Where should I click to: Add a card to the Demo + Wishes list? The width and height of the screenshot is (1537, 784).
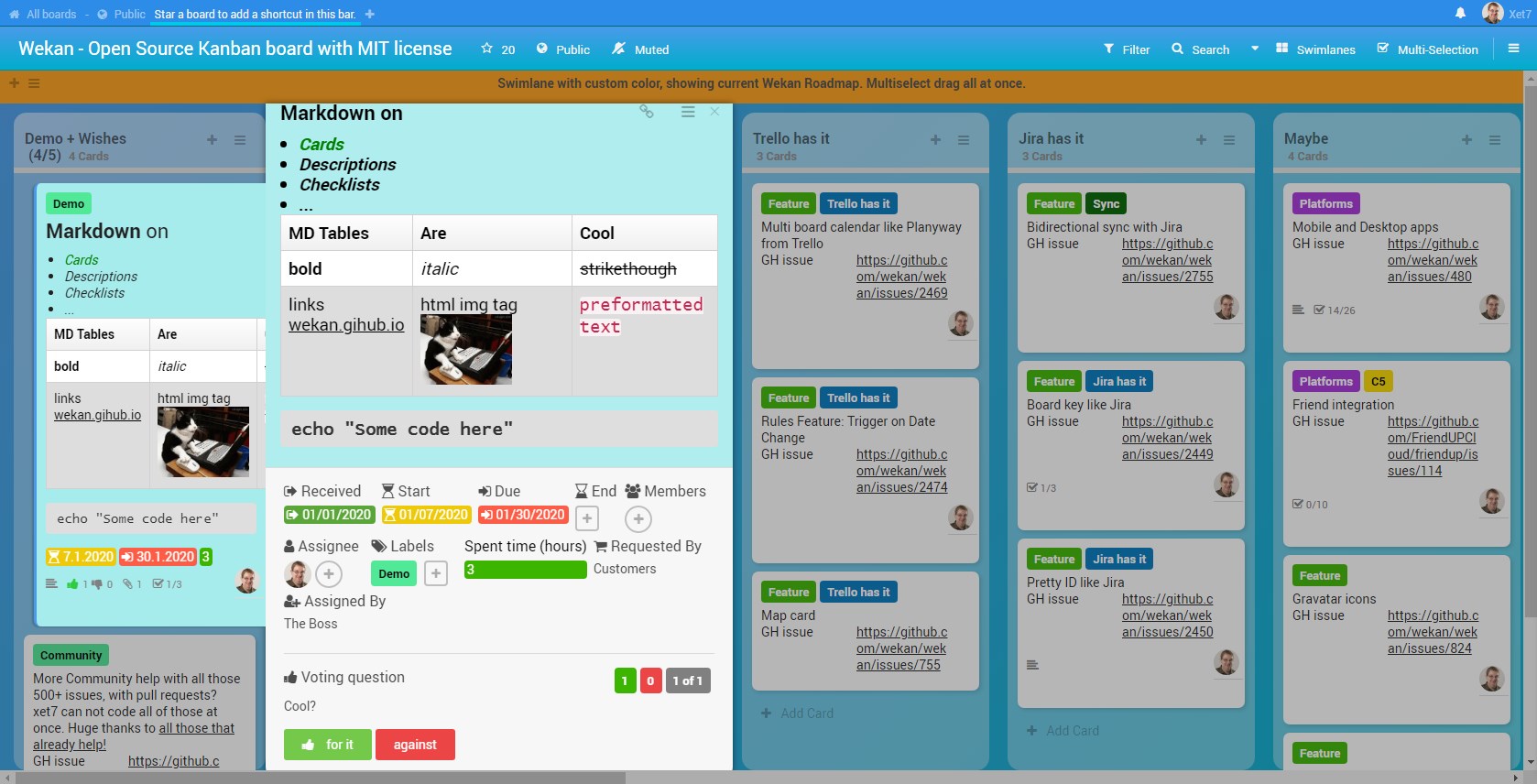click(212, 140)
